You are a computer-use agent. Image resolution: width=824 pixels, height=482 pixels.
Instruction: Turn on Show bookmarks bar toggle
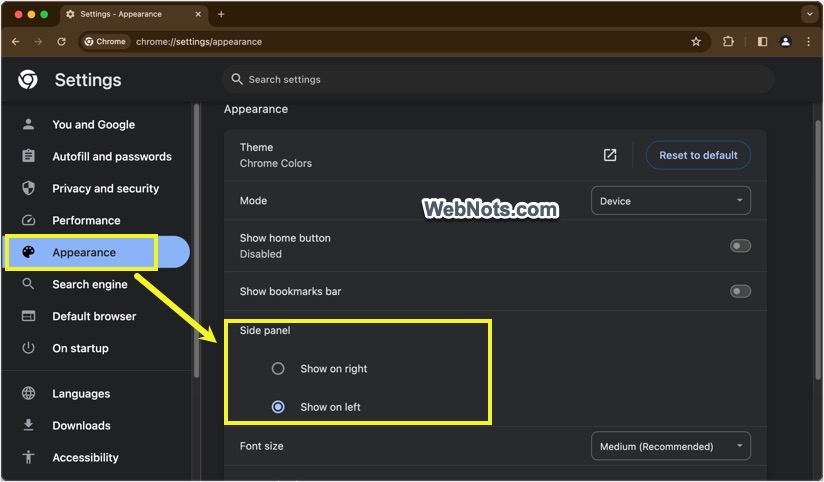coord(740,292)
